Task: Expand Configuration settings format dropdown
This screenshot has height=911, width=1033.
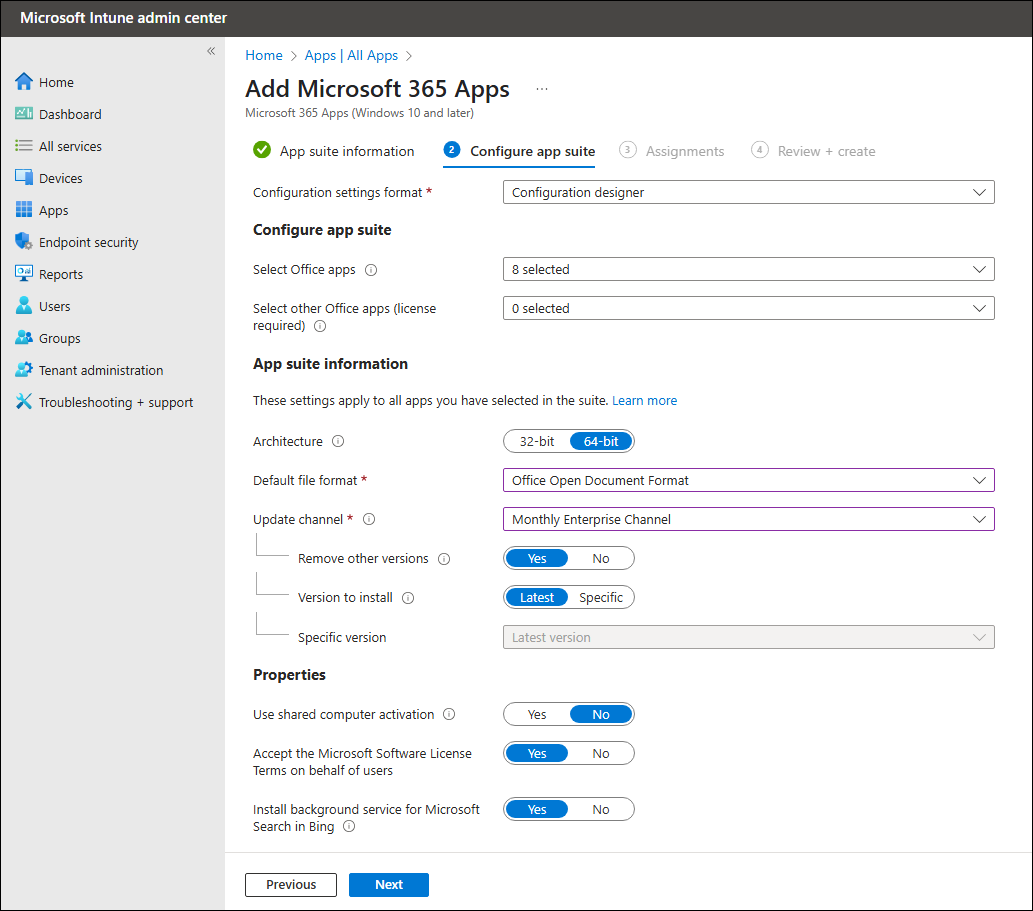Action: click(748, 192)
